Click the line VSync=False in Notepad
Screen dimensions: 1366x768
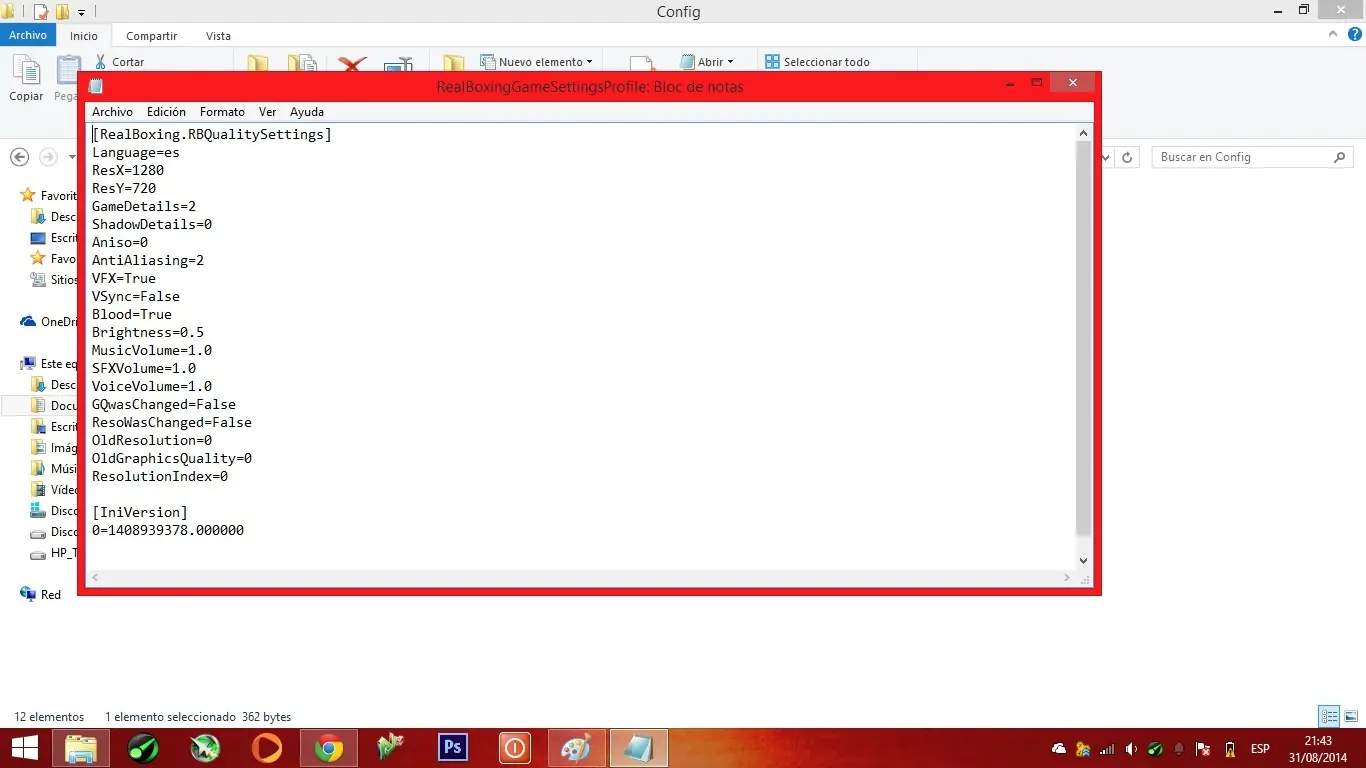[136, 296]
